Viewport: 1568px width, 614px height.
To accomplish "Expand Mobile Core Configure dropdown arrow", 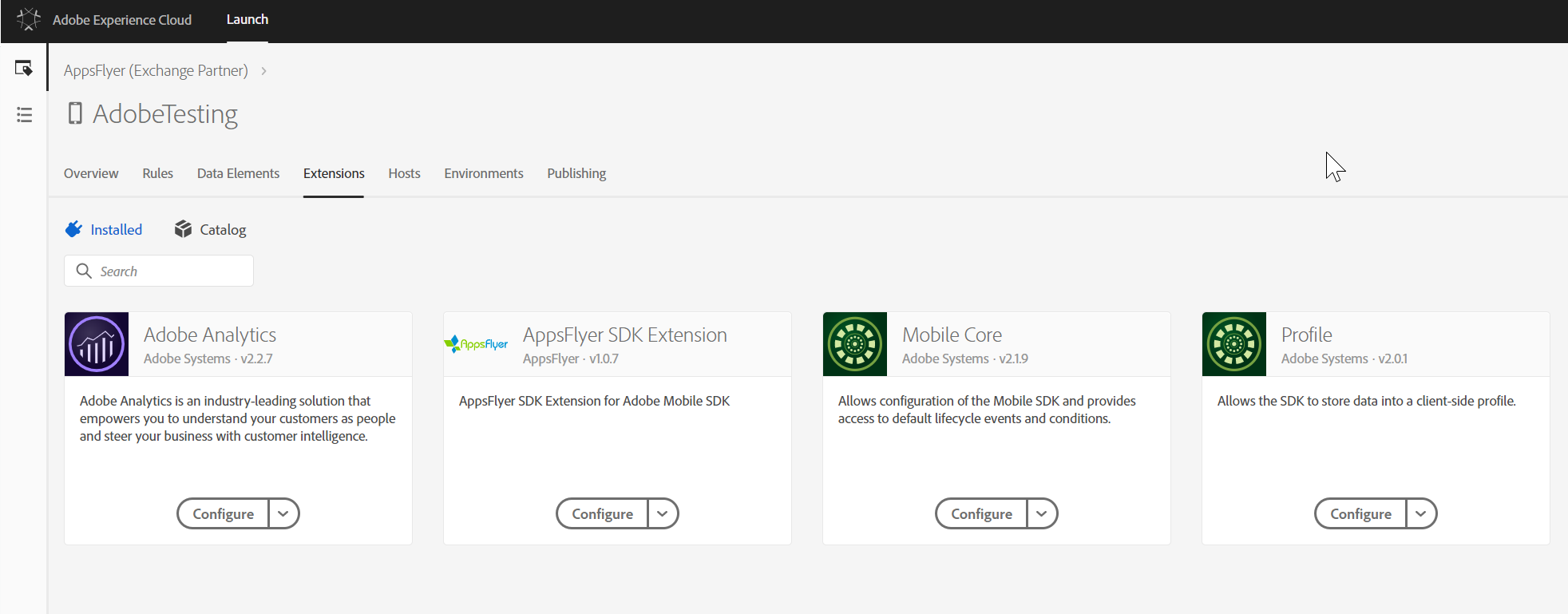I will click(x=1042, y=513).
